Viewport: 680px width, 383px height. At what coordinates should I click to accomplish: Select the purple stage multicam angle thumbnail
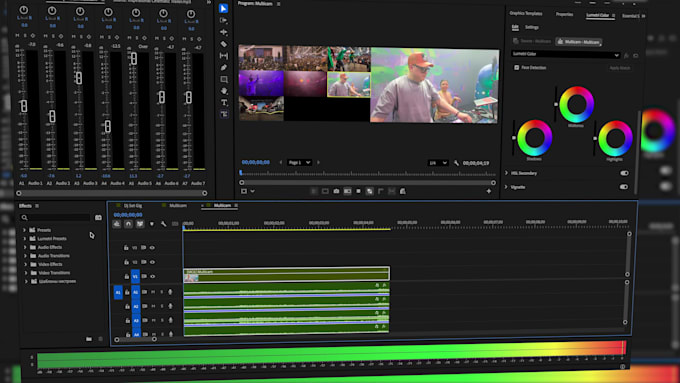pyautogui.click(x=261, y=84)
